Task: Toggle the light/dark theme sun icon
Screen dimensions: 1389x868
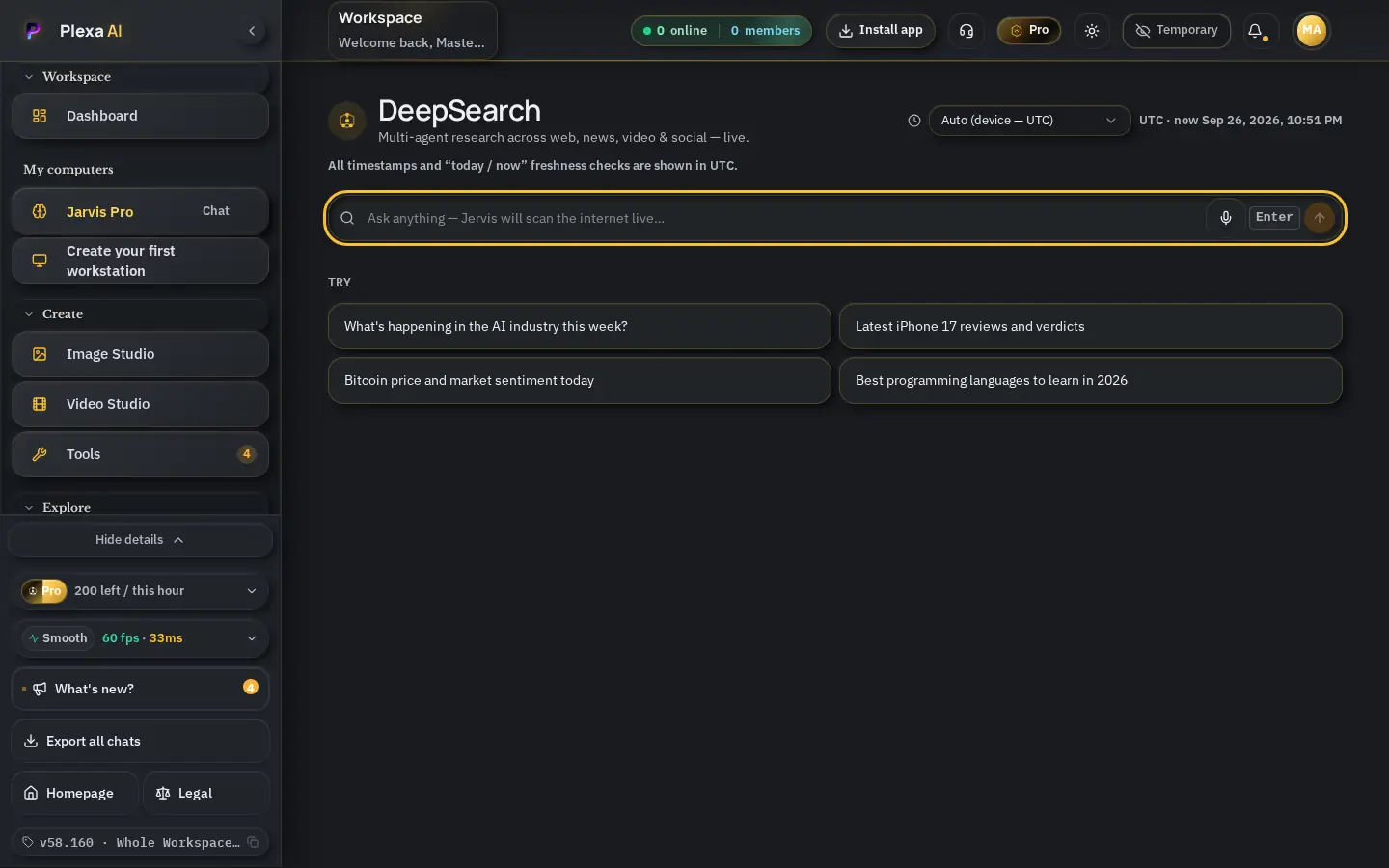Action: click(1092, 31)
